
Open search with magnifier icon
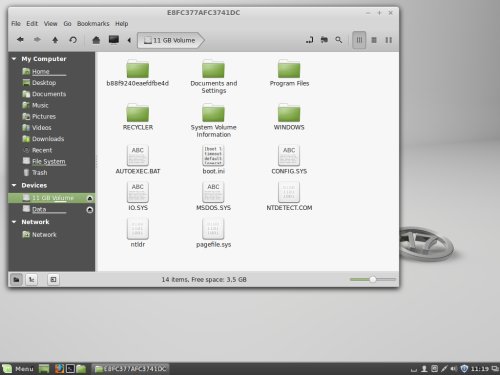(339, 40)
